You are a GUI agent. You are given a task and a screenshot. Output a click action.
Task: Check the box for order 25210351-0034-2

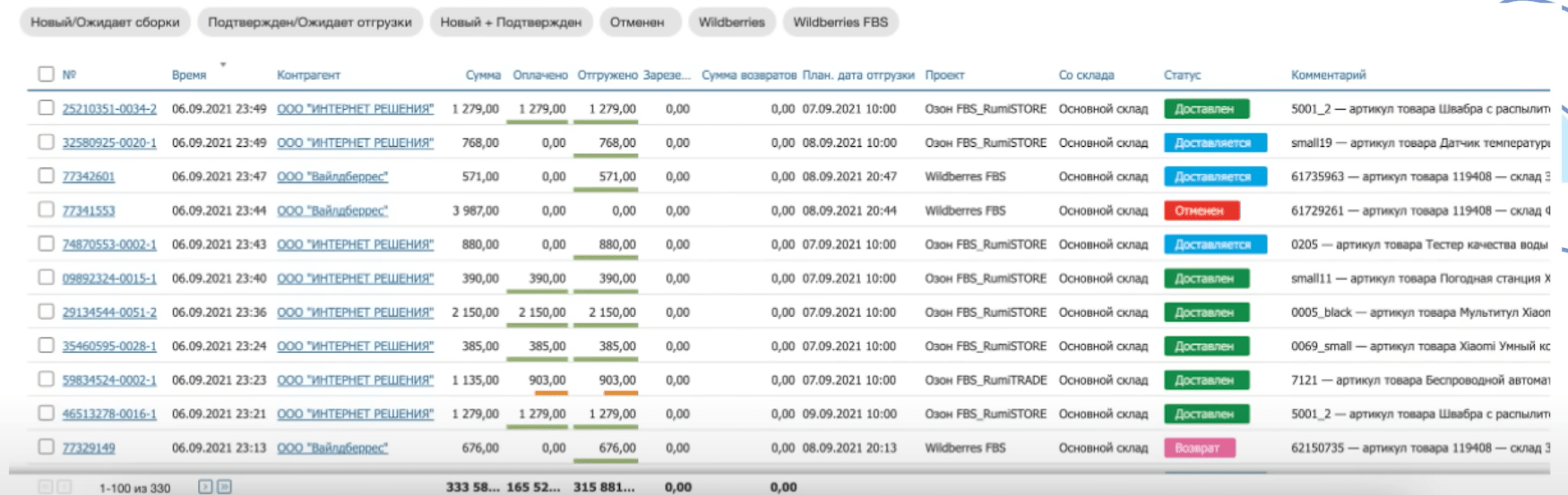(x=47, y=107)
